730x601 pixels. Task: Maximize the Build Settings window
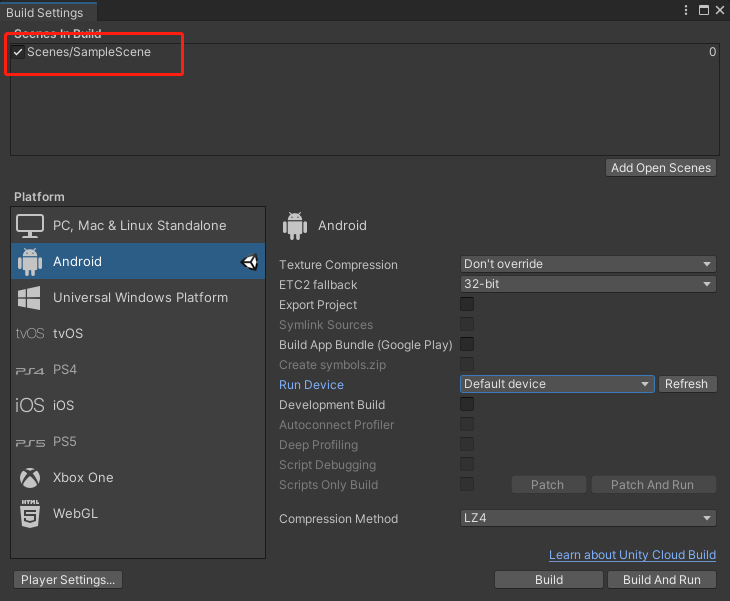pos(704,10)
